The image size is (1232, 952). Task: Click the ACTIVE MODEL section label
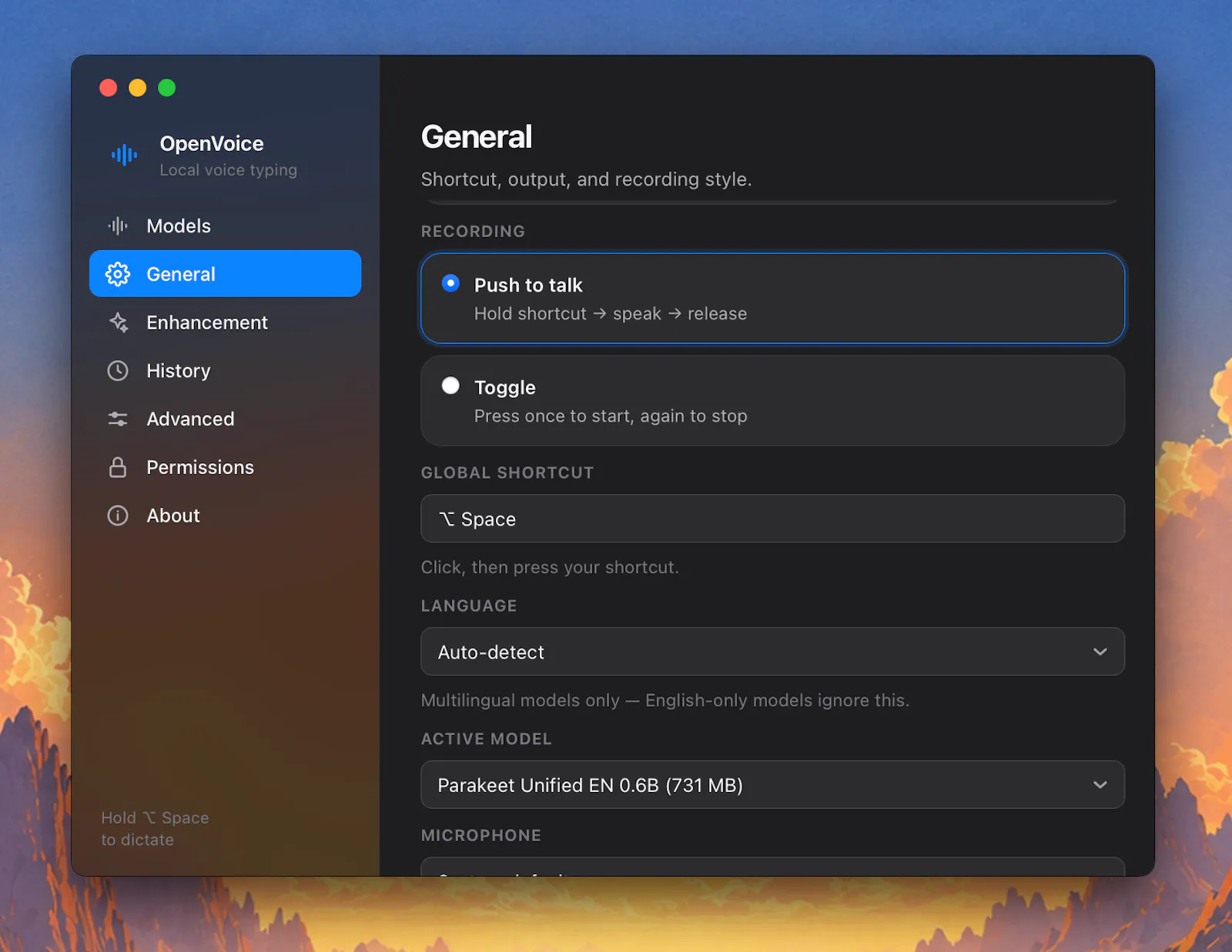pos(487,740)
